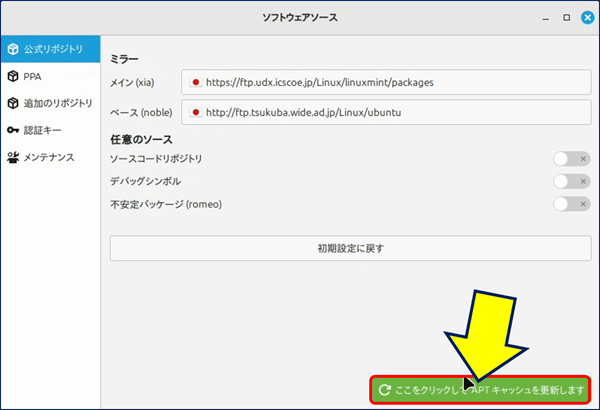The height and width of the screenshot is (410, 600).
Task: Click the ソフトウェアソース window title
Action: 300,18
